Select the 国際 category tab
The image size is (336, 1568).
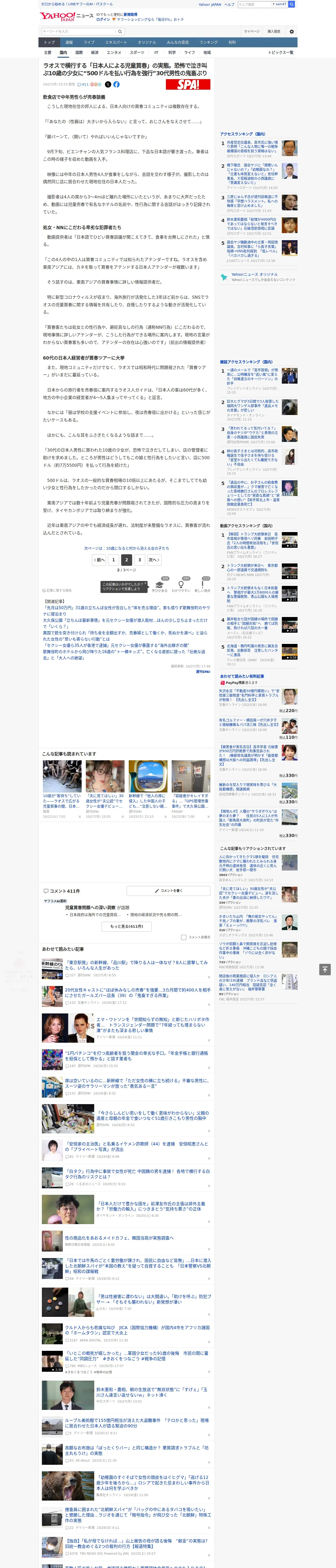pyautogui.click(x=79, y=52)
